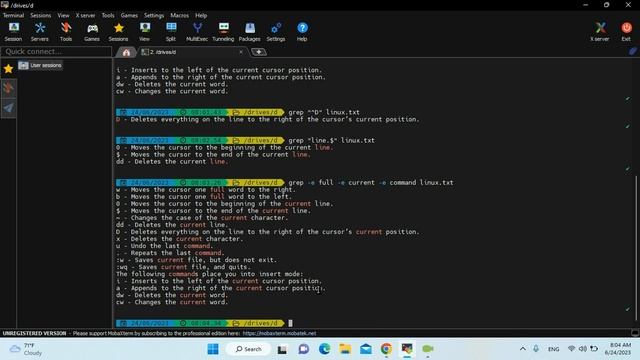Open the Tools menu in menu bar
Screen dimensions: 640x360
[108, 16]
